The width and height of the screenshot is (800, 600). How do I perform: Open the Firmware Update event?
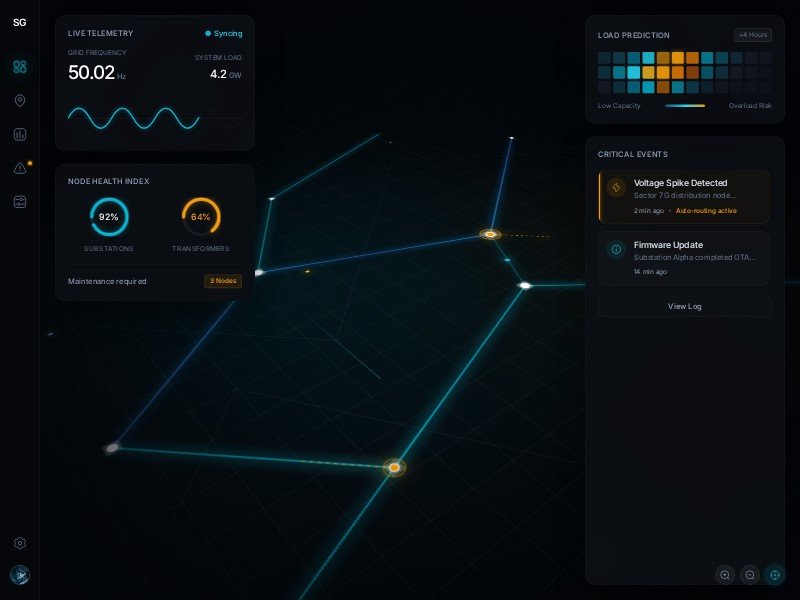click(x=684, y=257)
